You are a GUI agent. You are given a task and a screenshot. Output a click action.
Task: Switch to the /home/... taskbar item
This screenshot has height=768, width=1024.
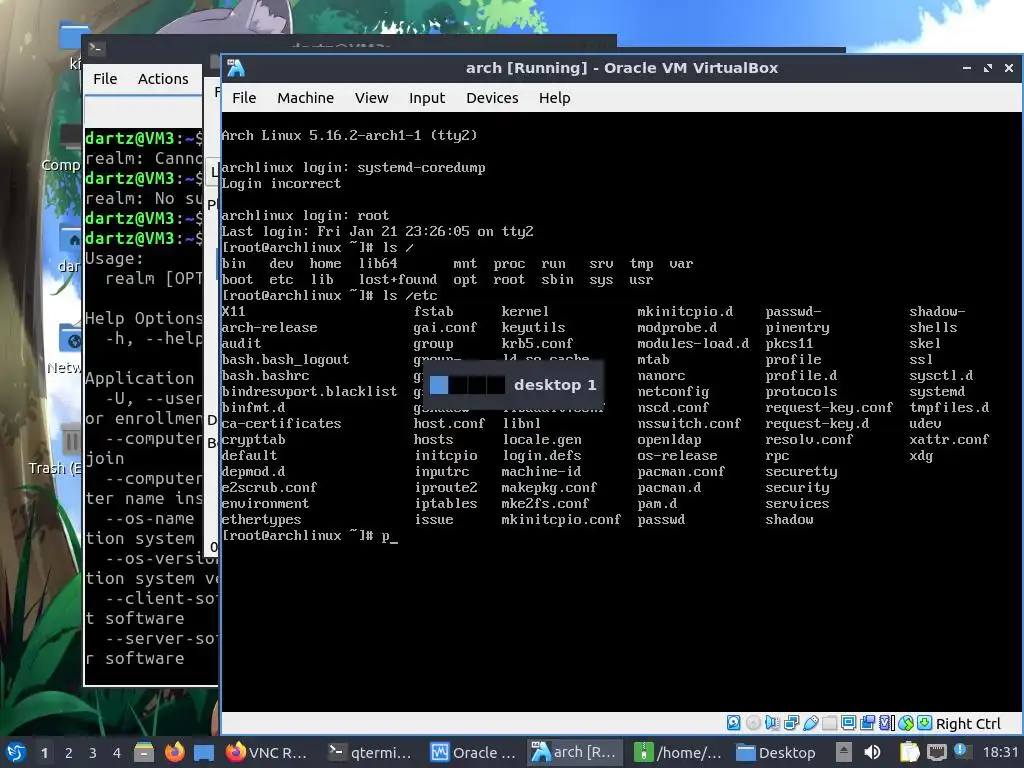point(677,752)
